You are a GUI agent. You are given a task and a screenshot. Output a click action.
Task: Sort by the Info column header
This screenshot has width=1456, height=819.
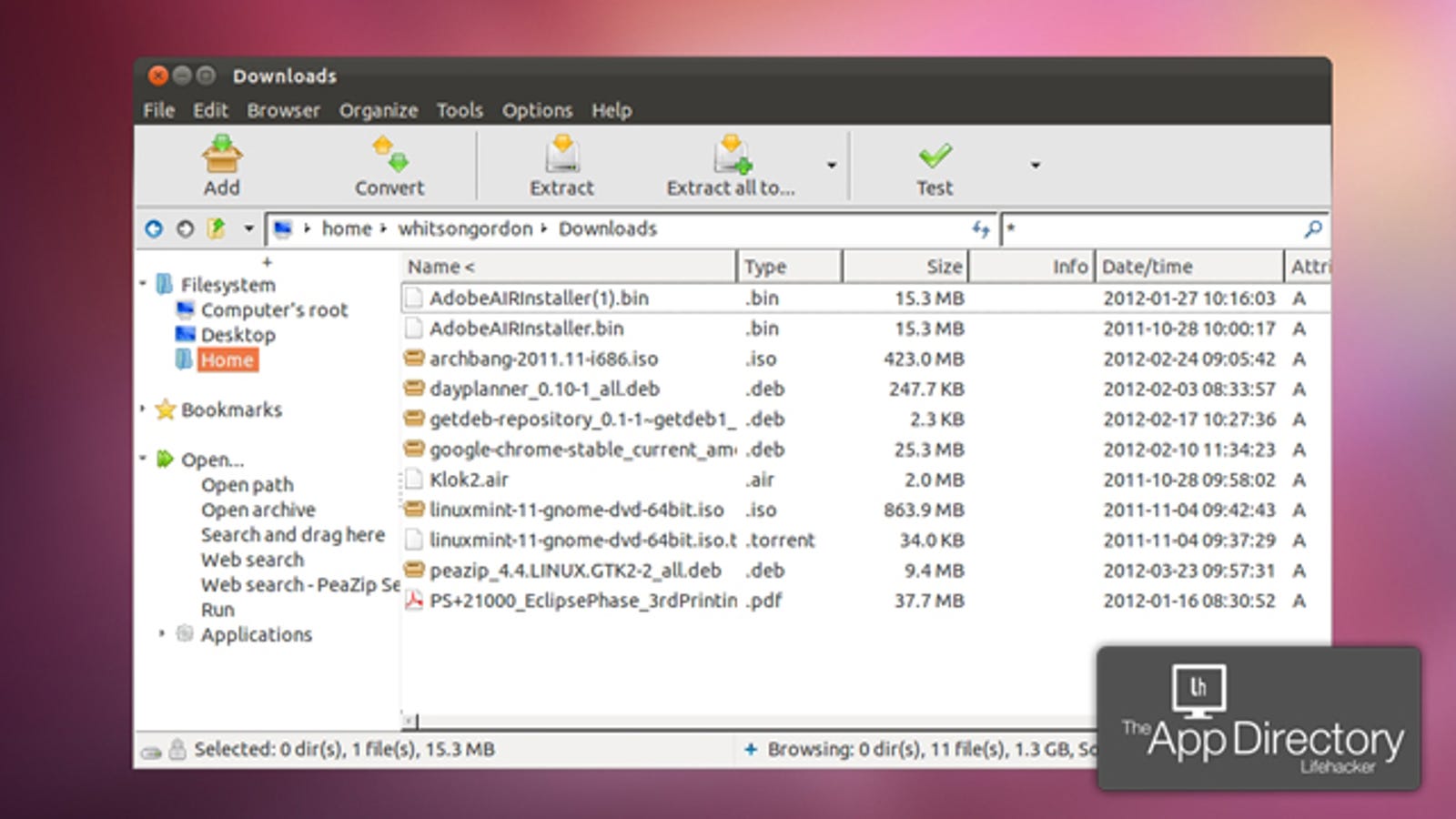(1032, 267)
